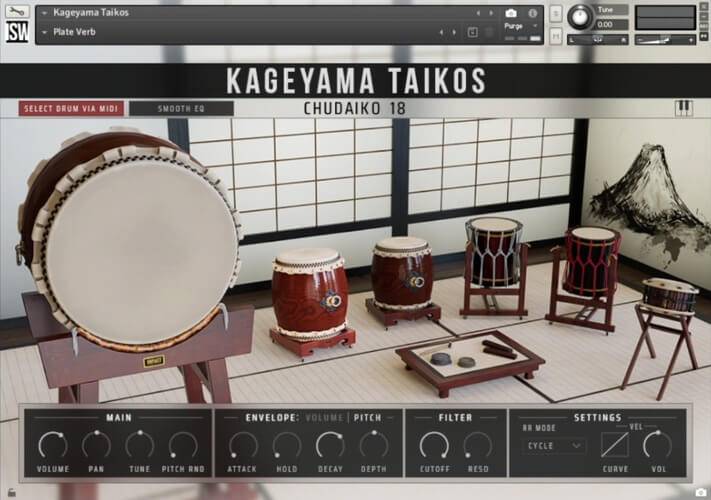Switch envelope to Volume tab
The height and width of the screenshot is (500, 711).
324,417
